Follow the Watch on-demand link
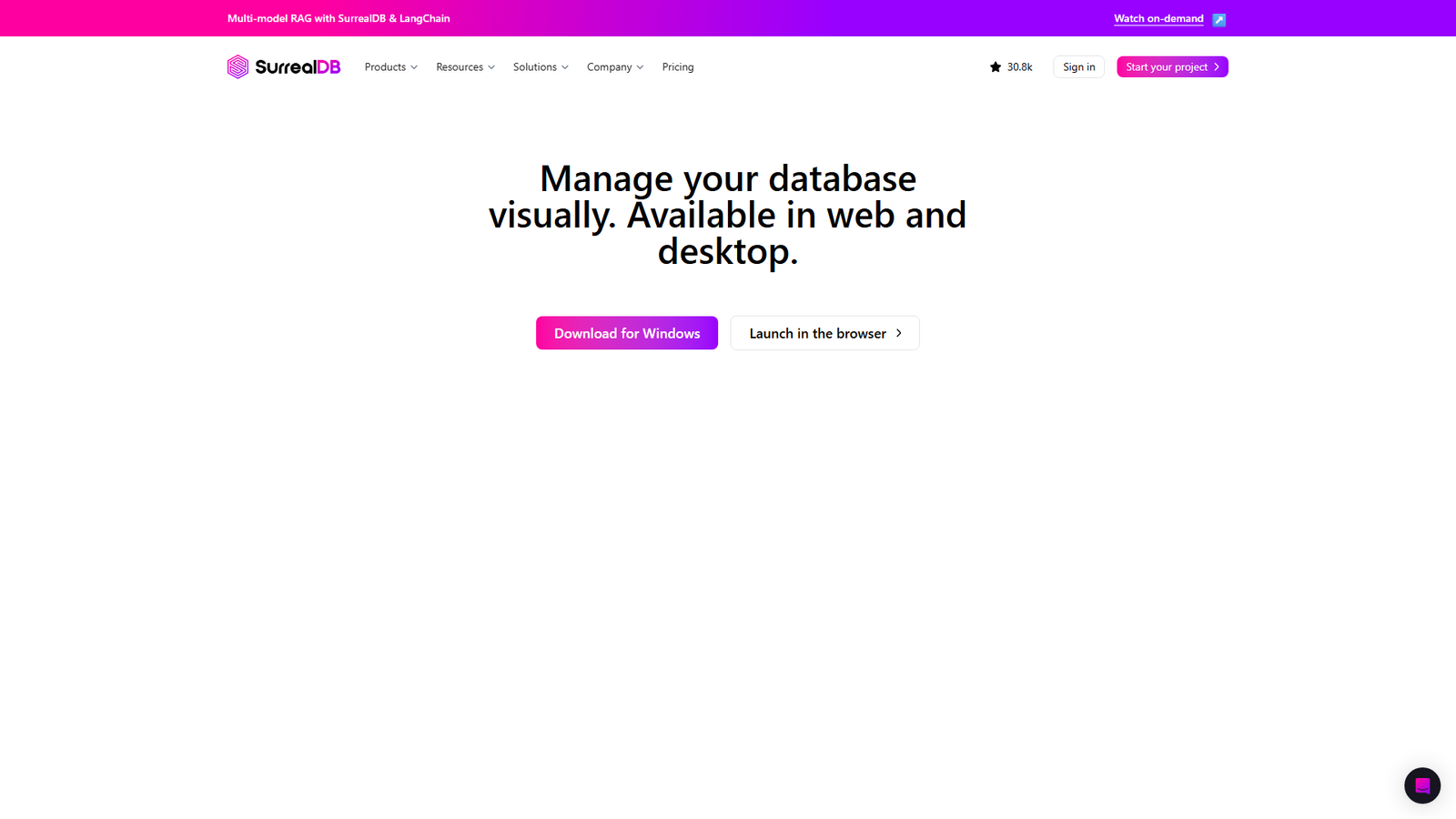 [x=1158, y=18]
